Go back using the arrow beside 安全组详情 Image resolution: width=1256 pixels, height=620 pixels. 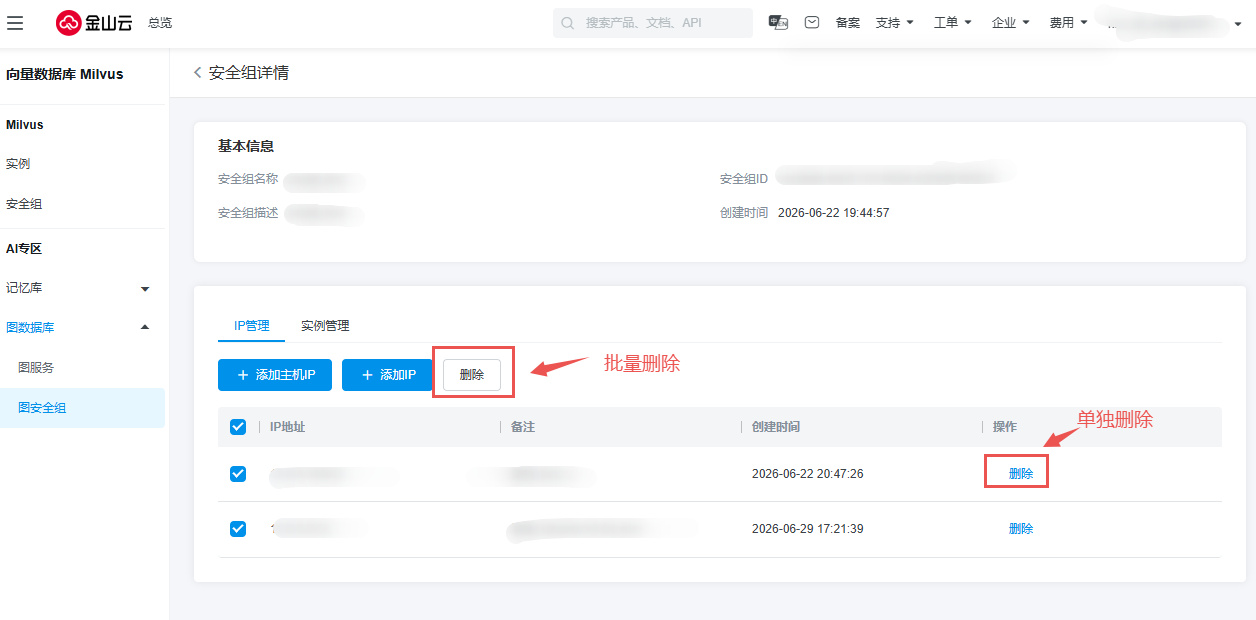pos(198,73)
